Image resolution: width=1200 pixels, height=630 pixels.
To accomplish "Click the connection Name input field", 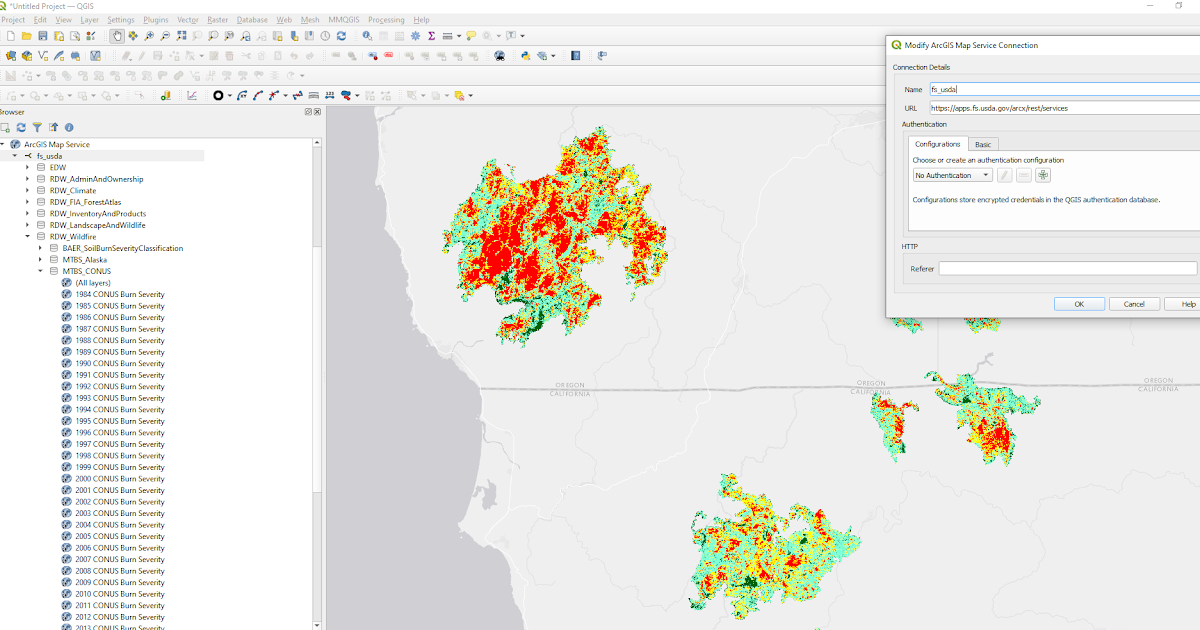I will (1064, 89).
